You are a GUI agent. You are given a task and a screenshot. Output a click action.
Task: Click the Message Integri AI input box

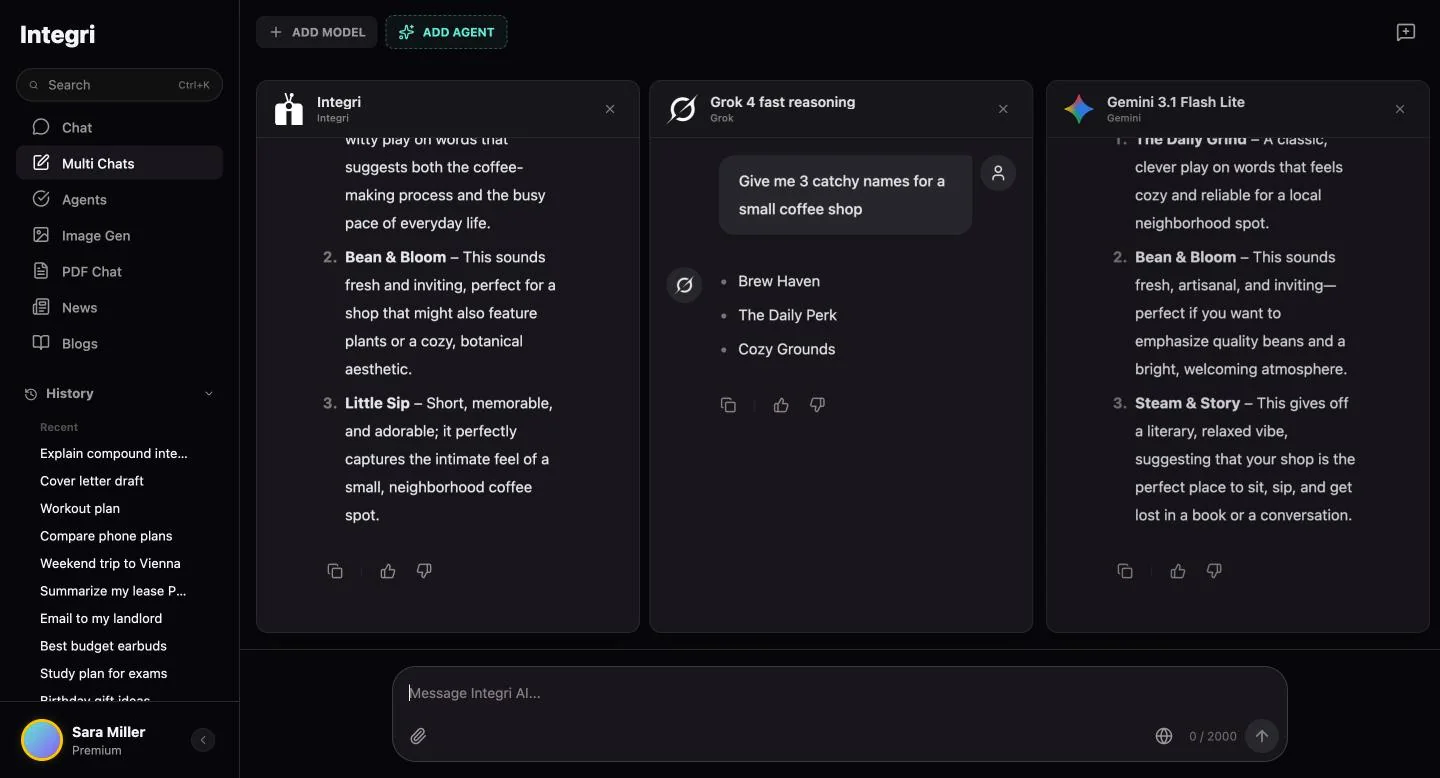coord(840,693)
